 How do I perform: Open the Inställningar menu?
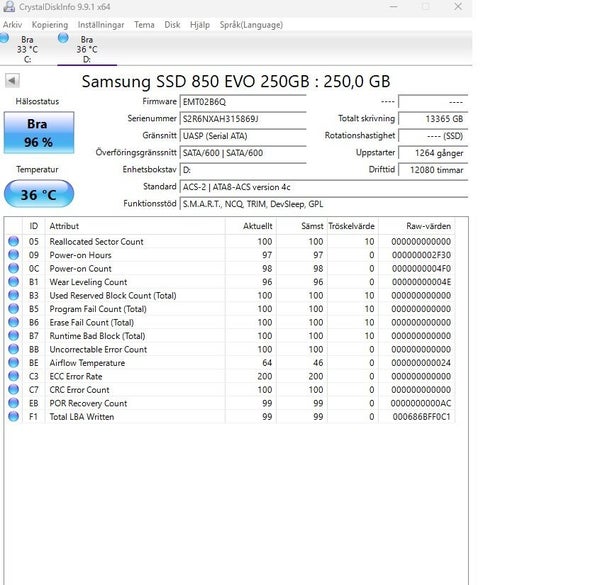pos(101,25)
